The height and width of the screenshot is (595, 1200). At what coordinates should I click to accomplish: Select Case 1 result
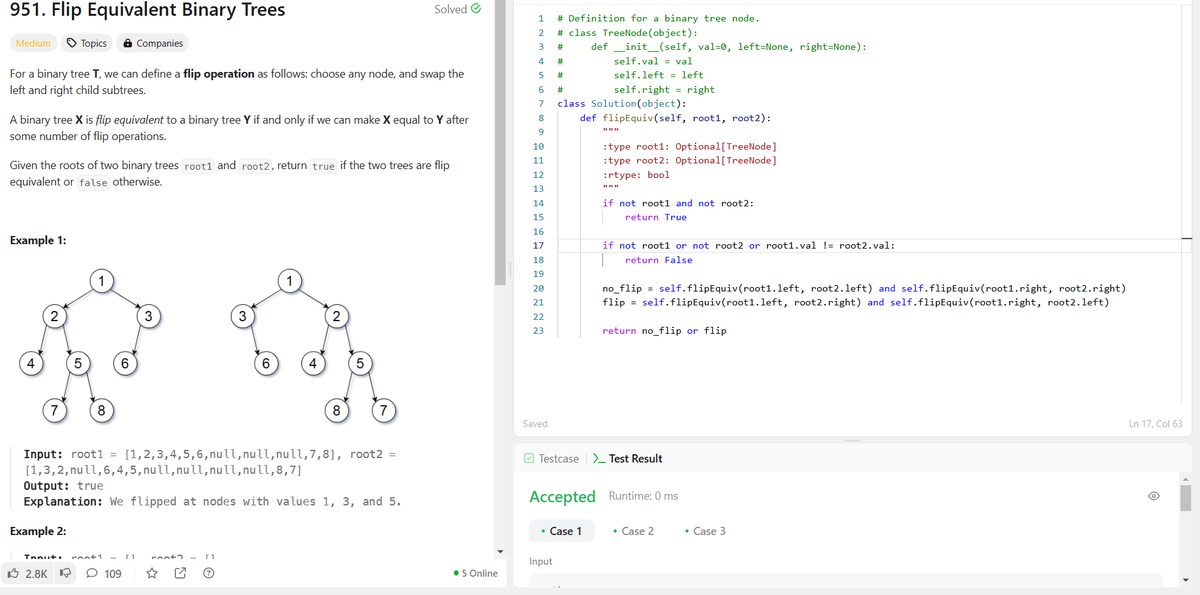point(562,531)
